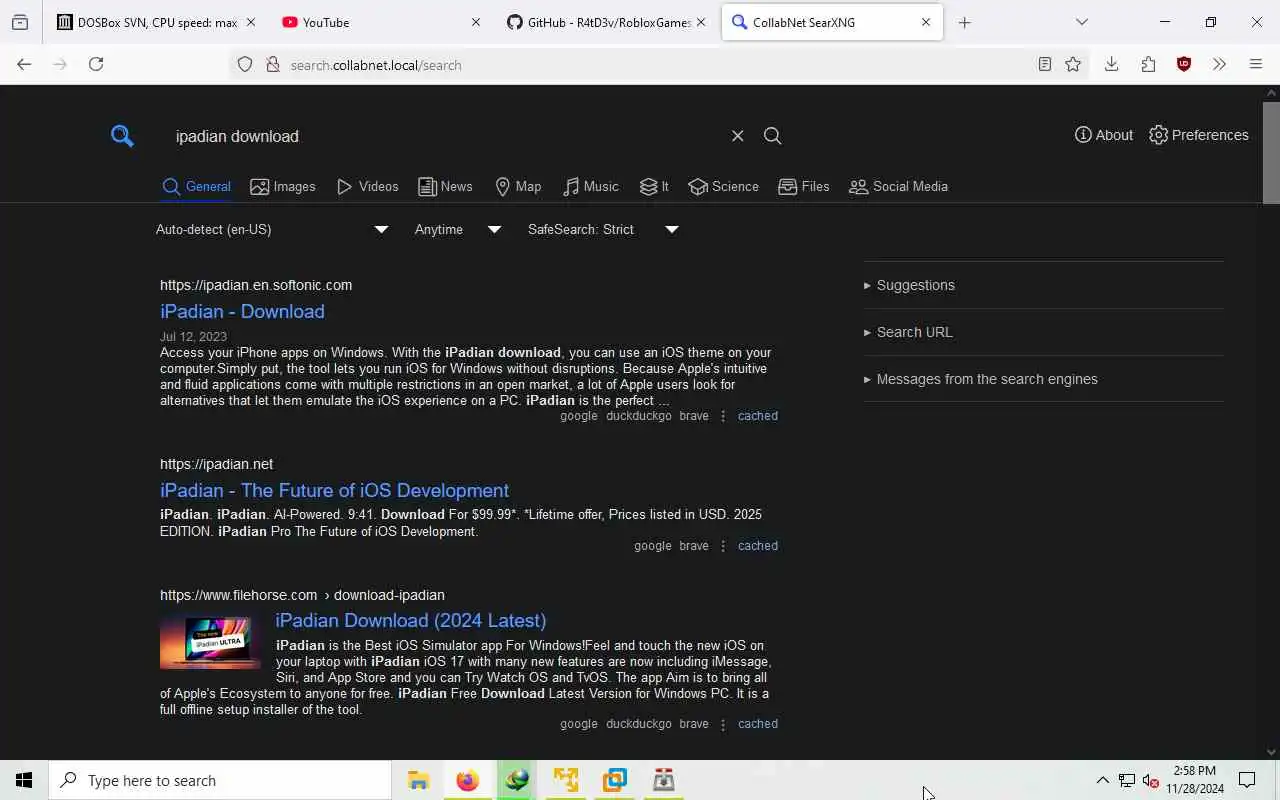1280x800 pixels.
Task: Open iPadian Download (2024 Latest) result
Action: click(411, 620)
